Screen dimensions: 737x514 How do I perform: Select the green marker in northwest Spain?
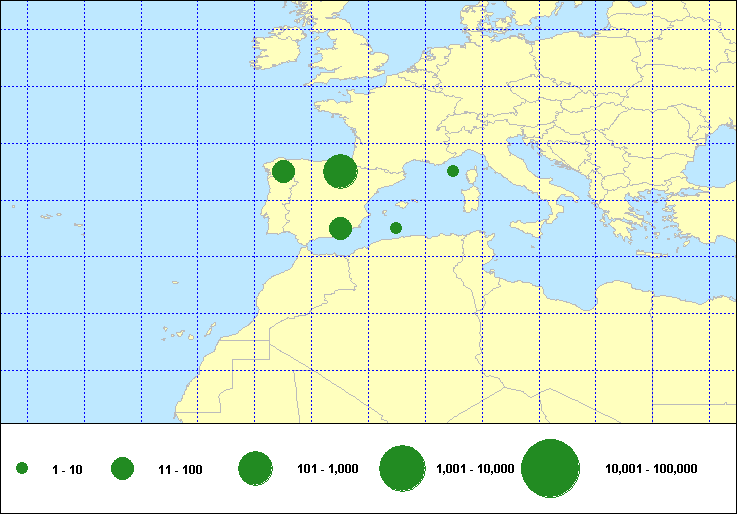click(283, 171)
